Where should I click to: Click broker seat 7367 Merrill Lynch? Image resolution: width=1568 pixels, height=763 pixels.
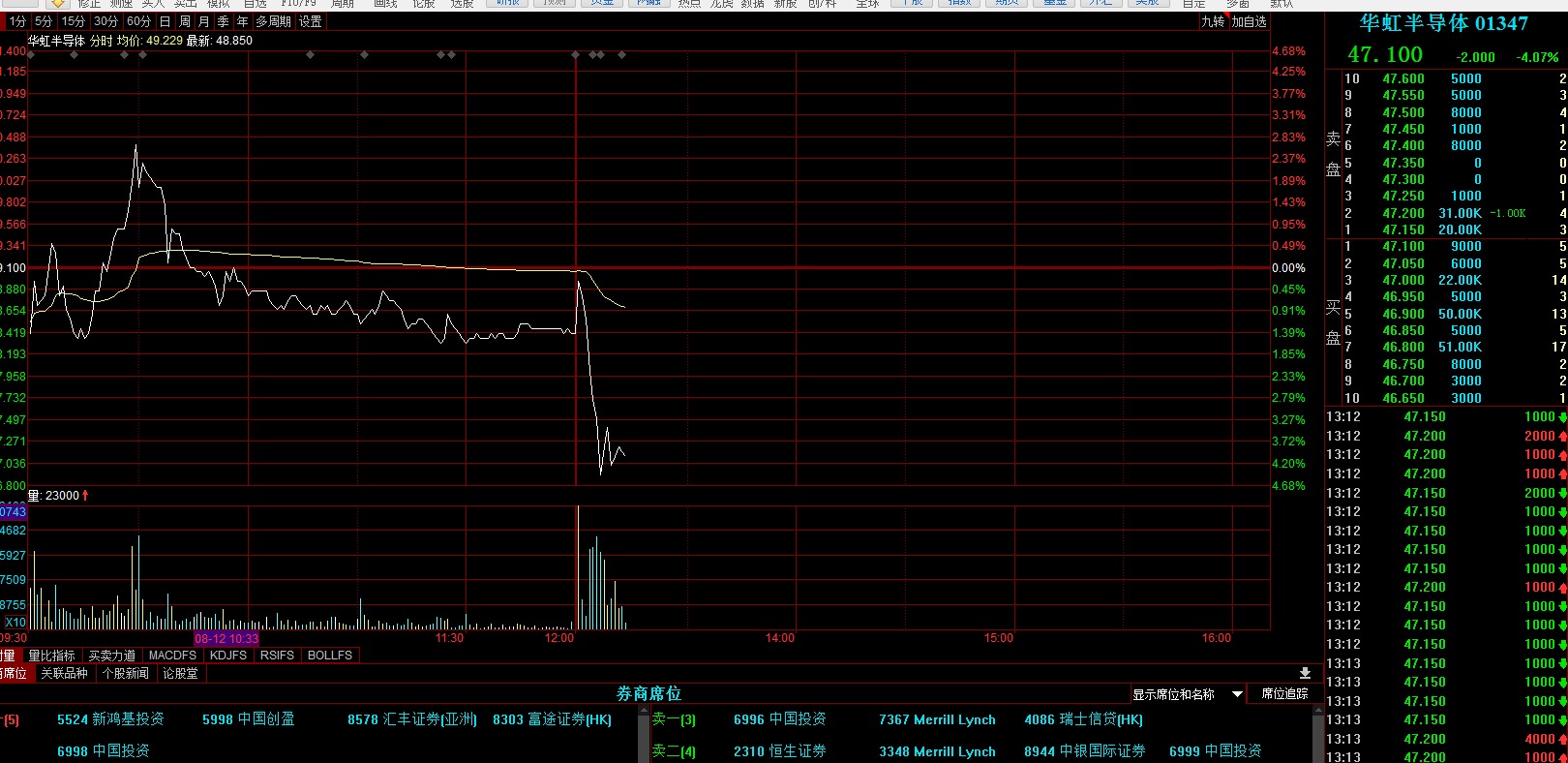tap(937, 719)
